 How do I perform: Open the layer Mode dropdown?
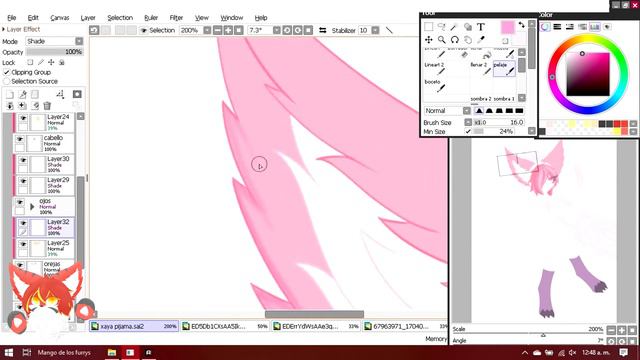79,41
